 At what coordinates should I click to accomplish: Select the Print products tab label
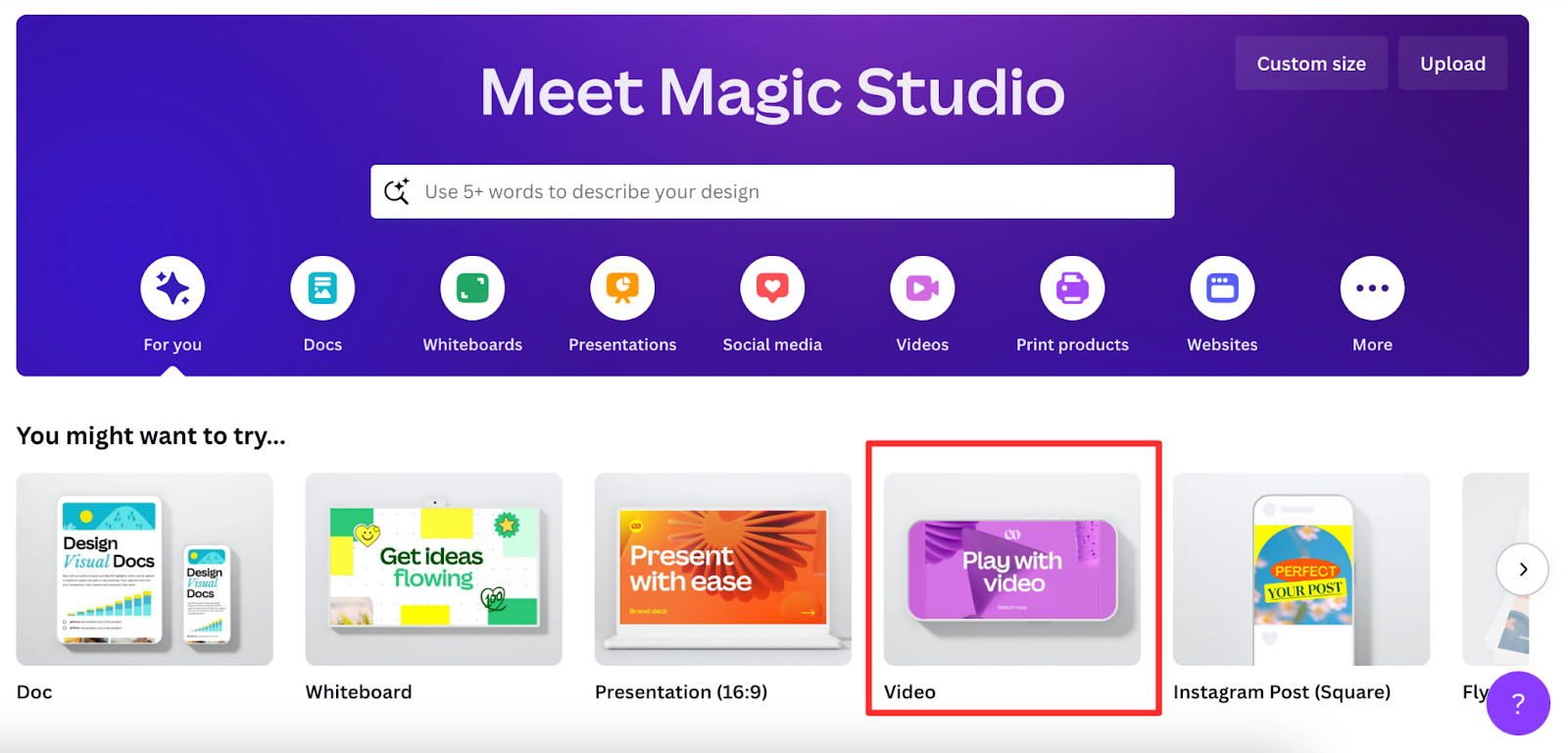1072,345
